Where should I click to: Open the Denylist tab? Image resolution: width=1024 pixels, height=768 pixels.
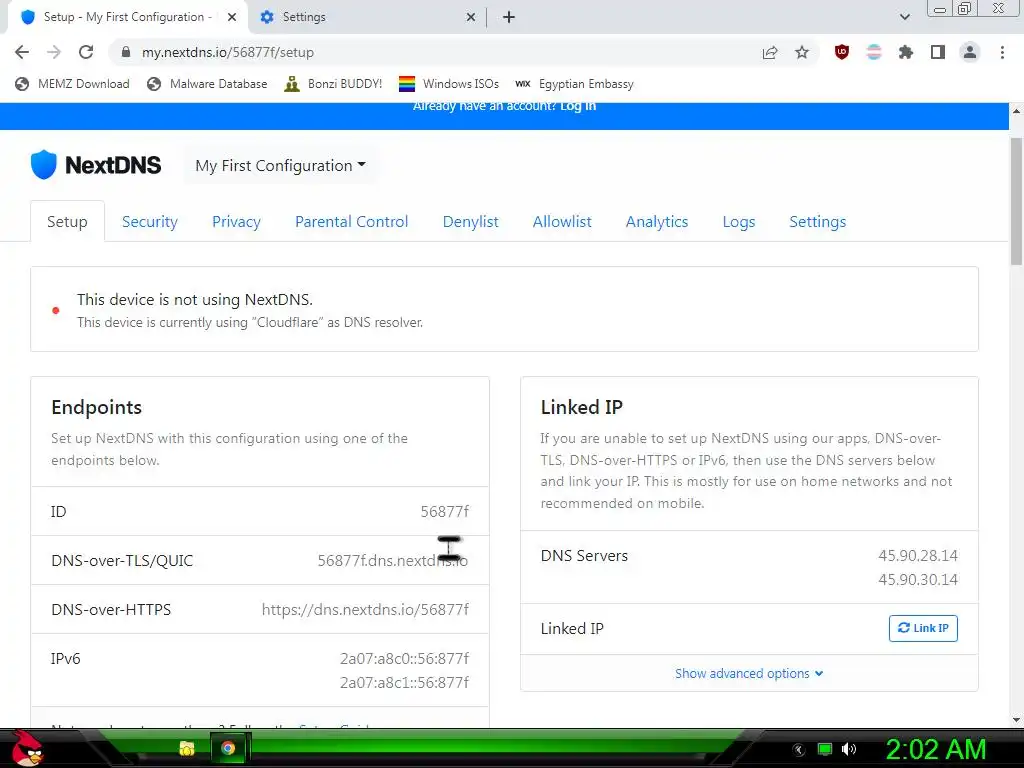470,221
